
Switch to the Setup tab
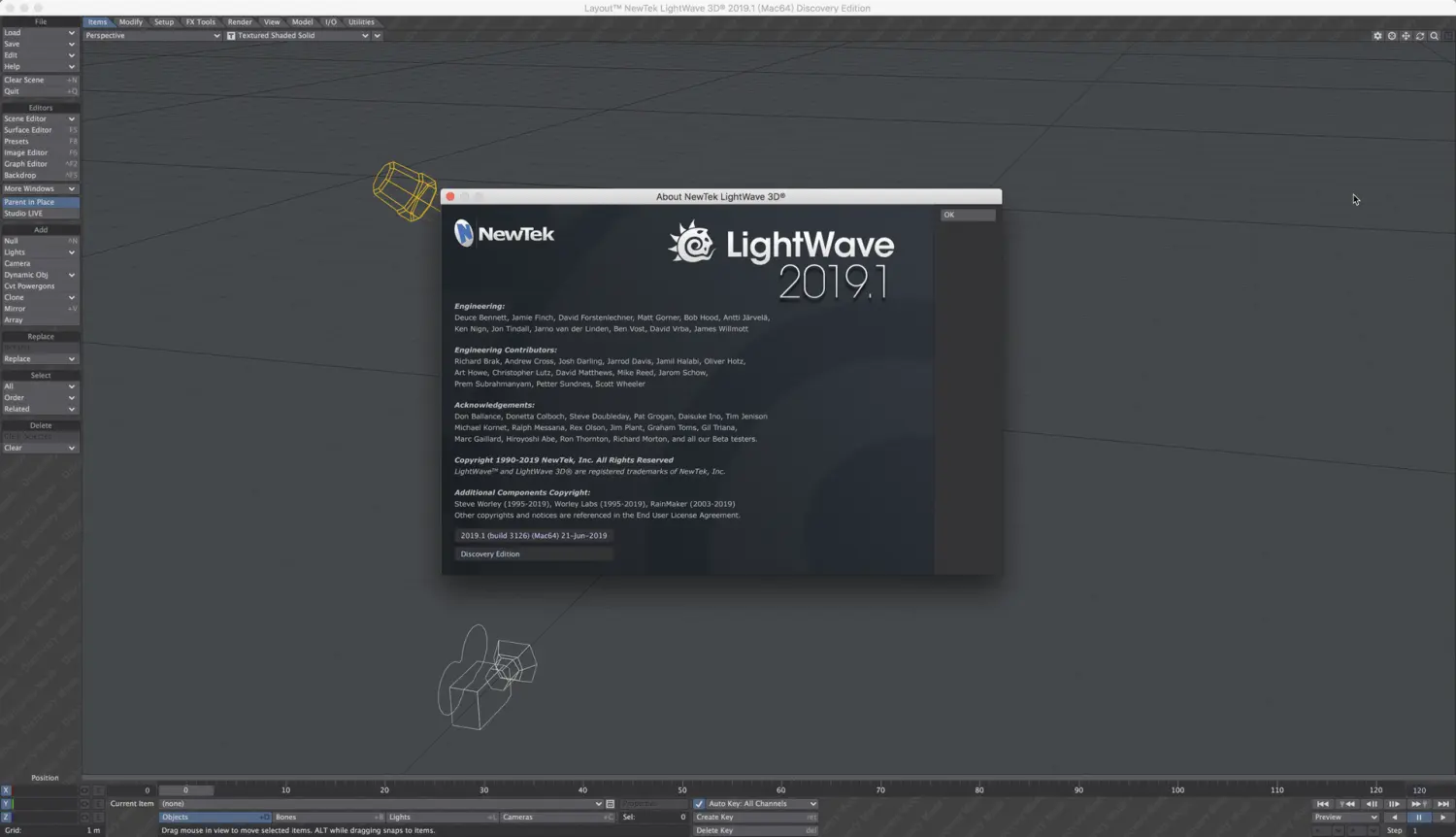[164, 22]
